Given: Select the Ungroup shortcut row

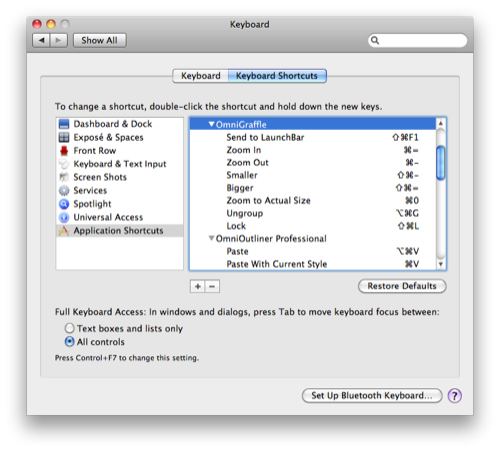Looking at the screenshot, I should point(313,213).
